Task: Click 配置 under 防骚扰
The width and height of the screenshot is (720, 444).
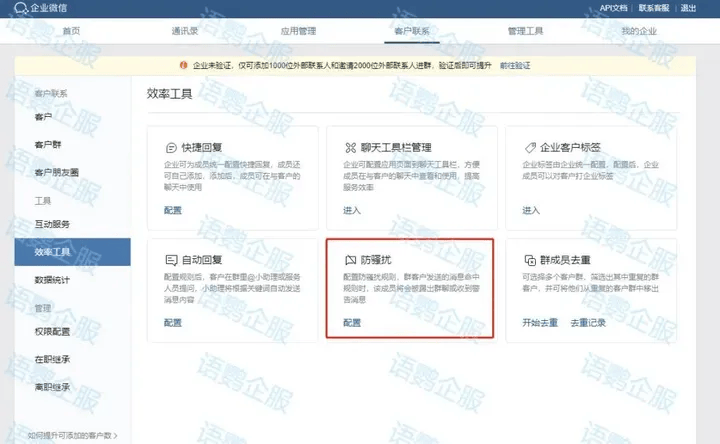Action: 351,323
